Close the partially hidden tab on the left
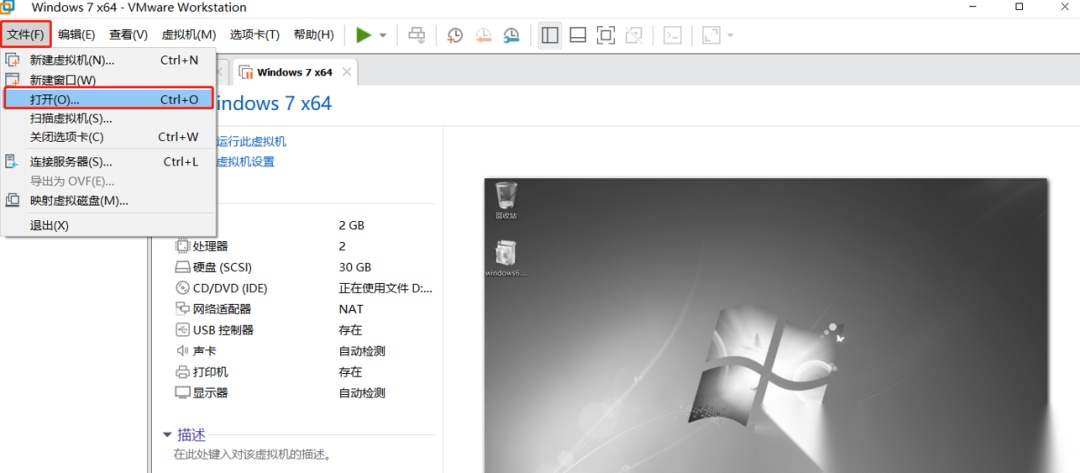The width and height of the screenshot is (1080, 473). [220, 72]
